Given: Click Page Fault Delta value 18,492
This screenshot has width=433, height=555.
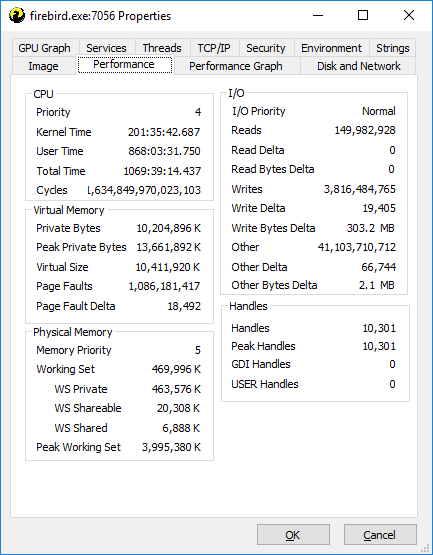Looking at the screenshot, I should point(184,306).
